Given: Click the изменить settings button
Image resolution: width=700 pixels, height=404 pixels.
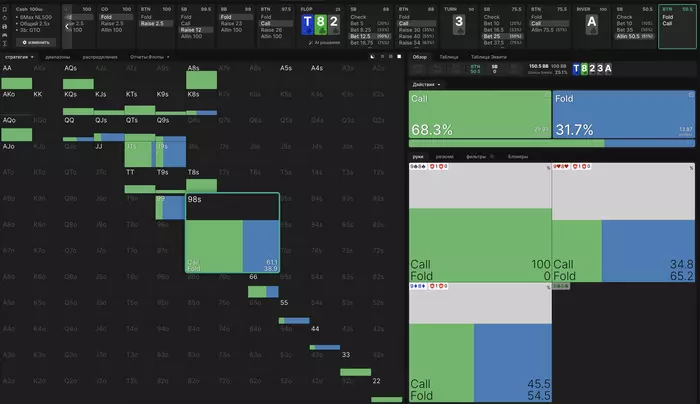Looking at the screenshot, I should (x=36, y=42).
